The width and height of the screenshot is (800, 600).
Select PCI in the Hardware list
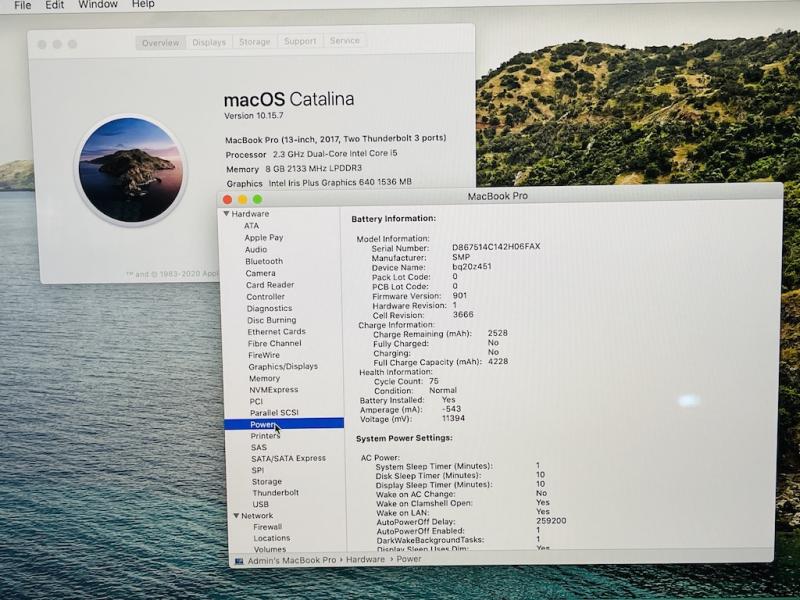(x=256, y=401)
